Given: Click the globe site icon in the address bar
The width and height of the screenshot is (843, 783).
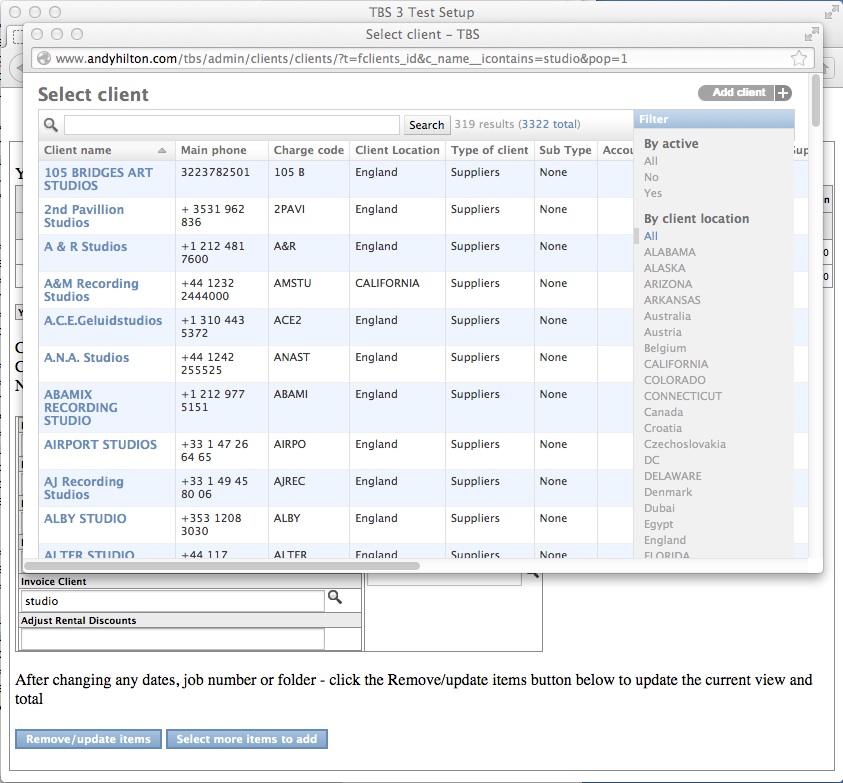Looking at the screenshot, I should click(44, 58).
